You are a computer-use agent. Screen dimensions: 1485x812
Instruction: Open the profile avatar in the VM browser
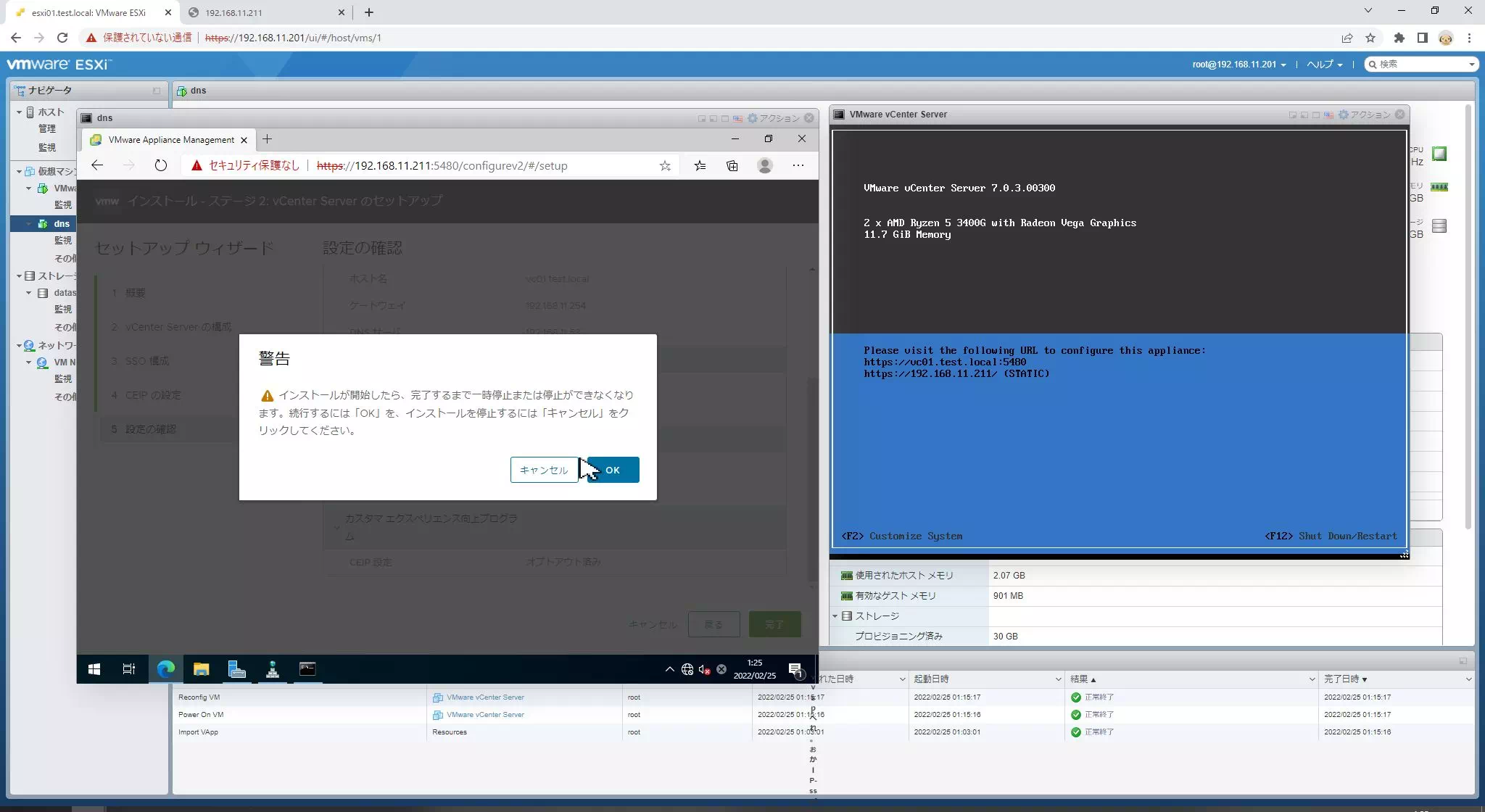click(x=764, y=165)
